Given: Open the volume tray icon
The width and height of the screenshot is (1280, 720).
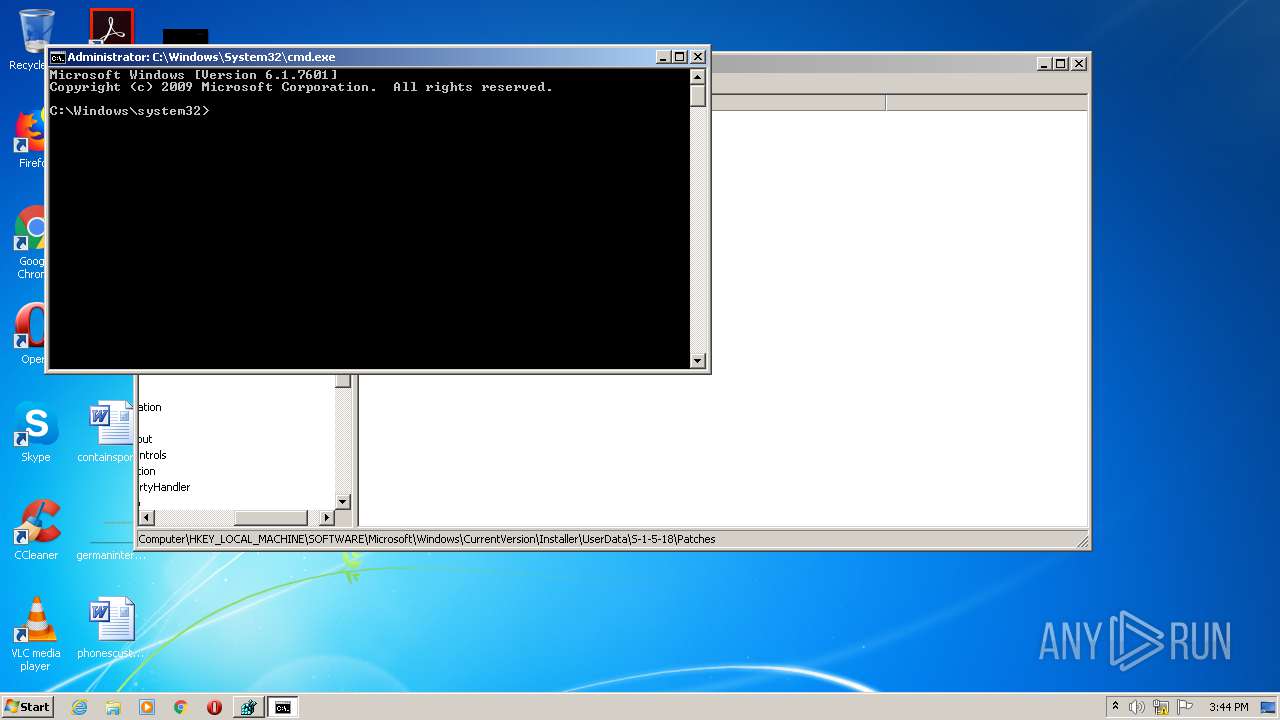Looking at the screenshot, I should click(x=1137, y=707).
